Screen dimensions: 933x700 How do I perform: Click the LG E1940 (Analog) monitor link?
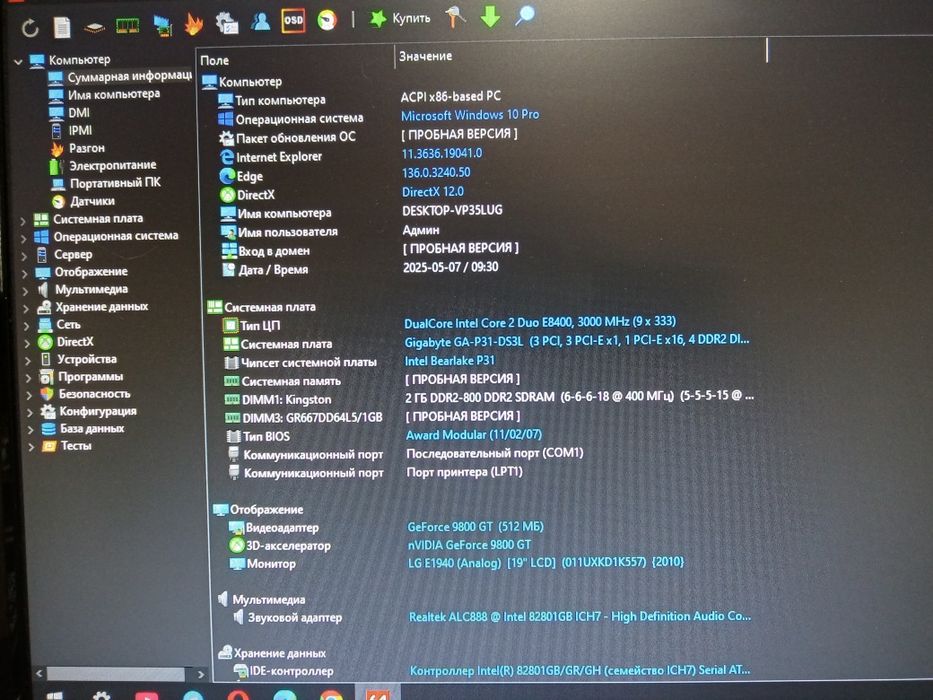pyautogui.click(x=546, y=562)
